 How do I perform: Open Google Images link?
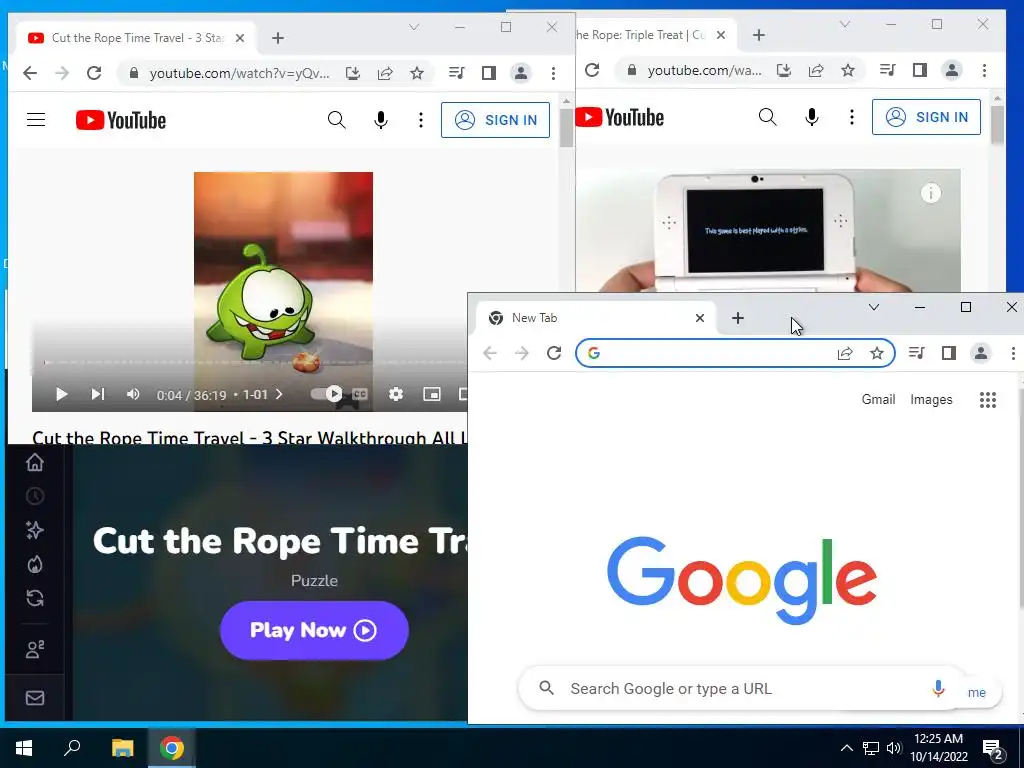coord(931,399)
